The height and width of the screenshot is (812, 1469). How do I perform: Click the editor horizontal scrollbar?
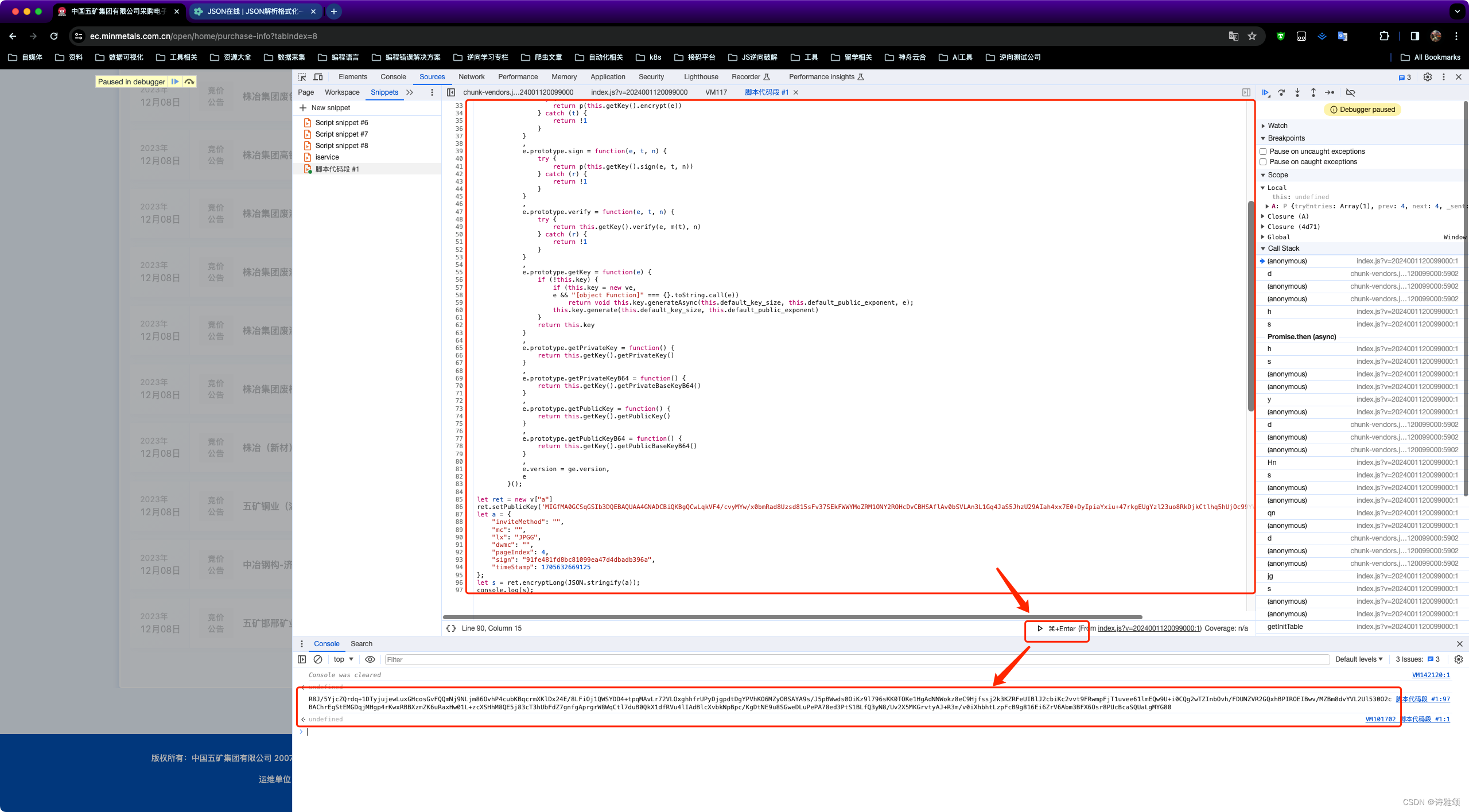click(x=792, y=617)
